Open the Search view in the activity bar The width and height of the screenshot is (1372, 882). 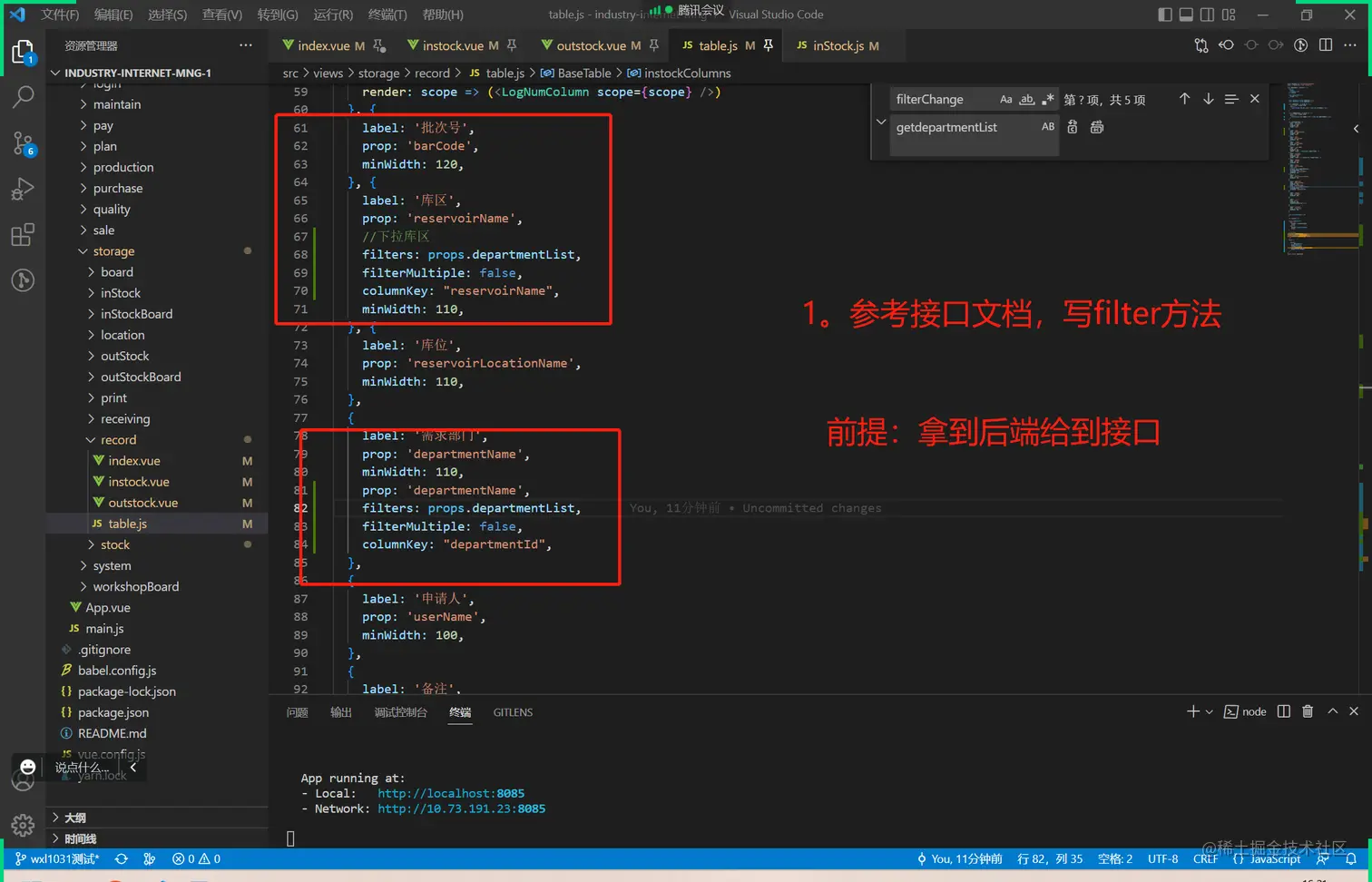(x=23, y=96)
